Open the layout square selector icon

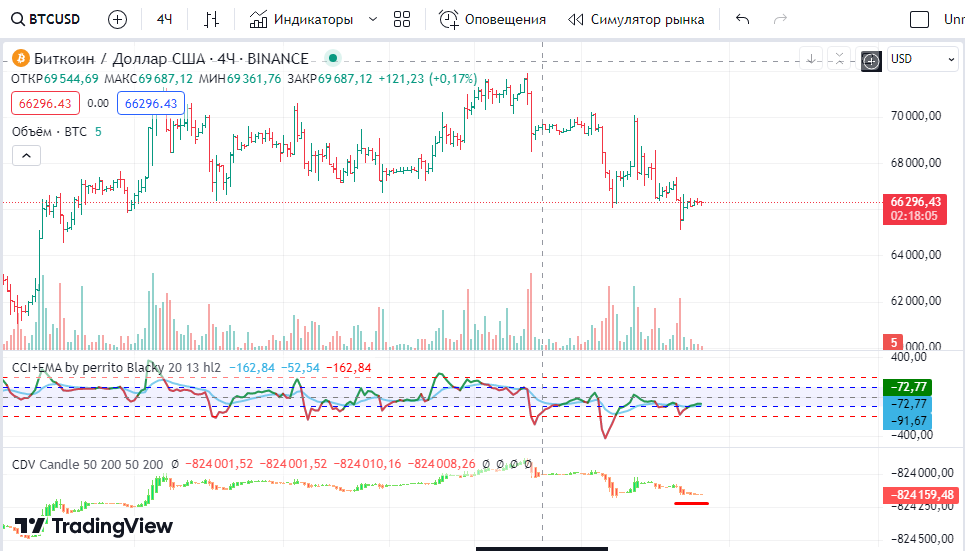[919, 20]
